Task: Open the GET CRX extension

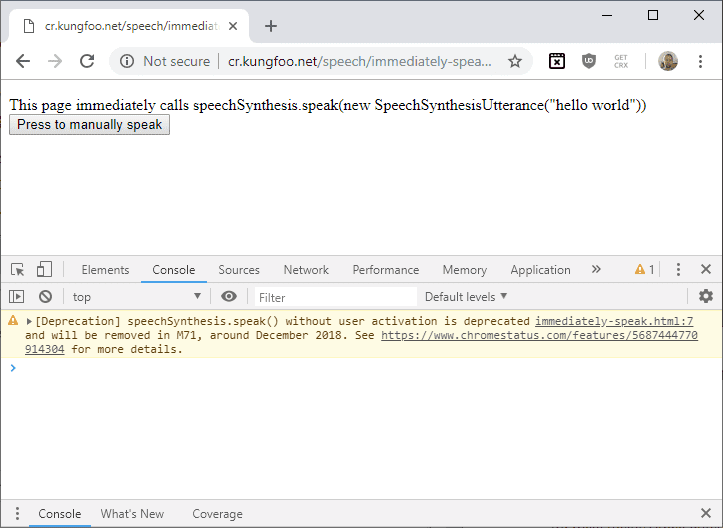Action: click(x=621, y=61)
